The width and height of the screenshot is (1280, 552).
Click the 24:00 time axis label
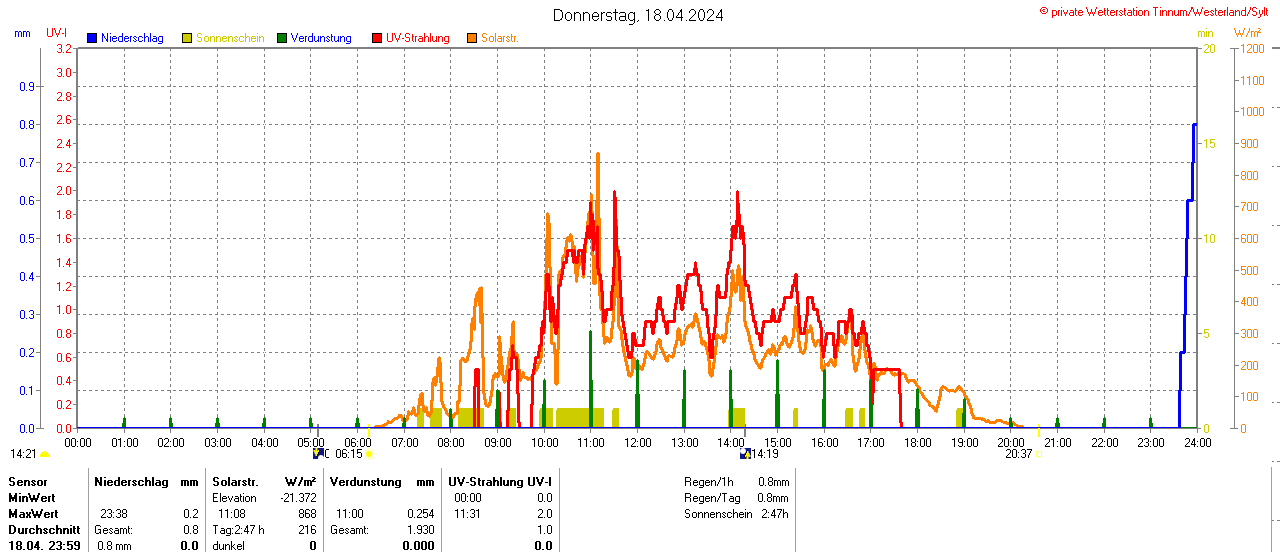(x=1197, y=442)
